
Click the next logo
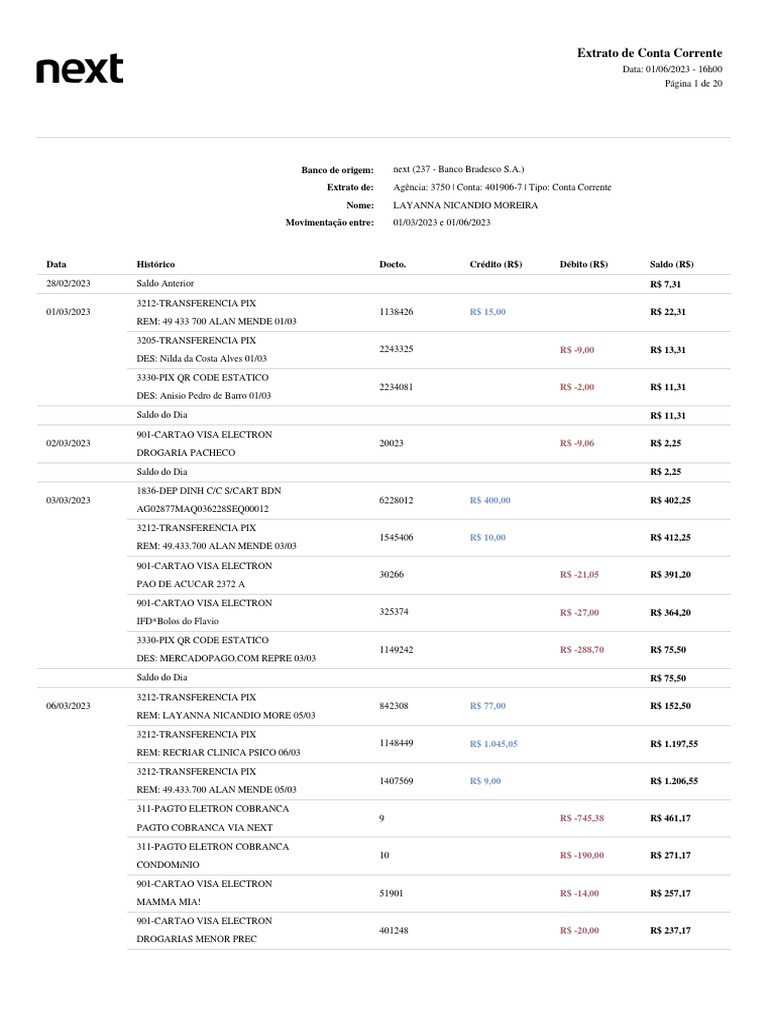pyautogui.click(x=80, y=68)
